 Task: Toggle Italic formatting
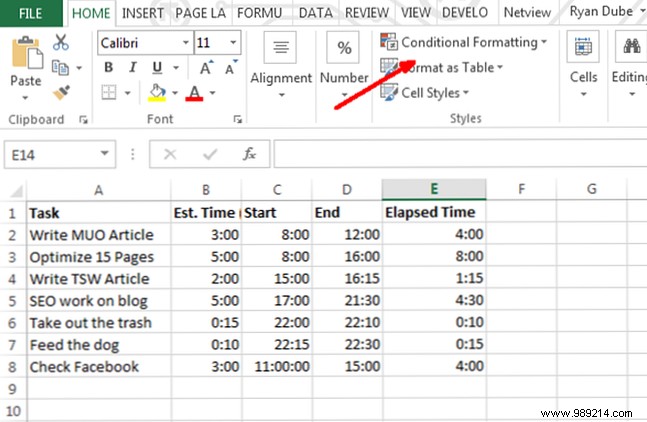pyautogui.click(x=132, y=67)
